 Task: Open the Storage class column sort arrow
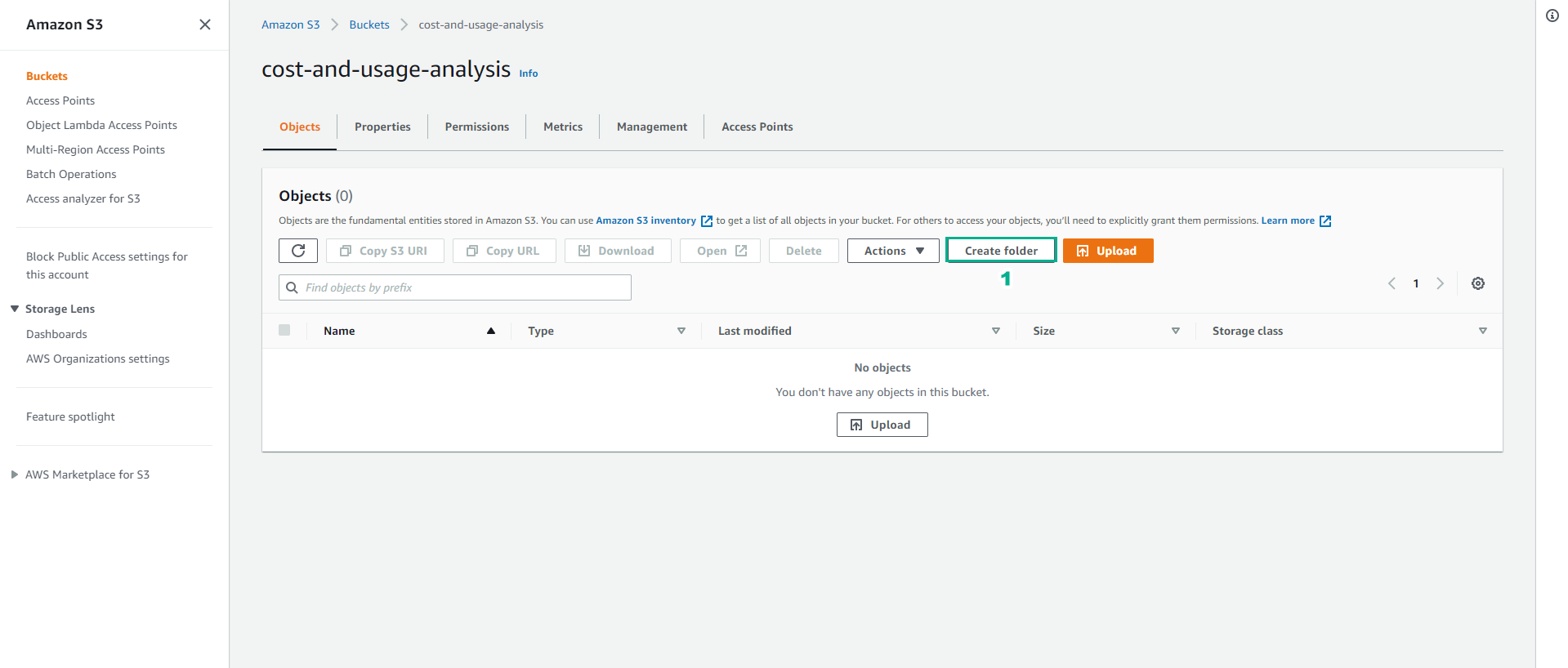[x=1483, y=331]
